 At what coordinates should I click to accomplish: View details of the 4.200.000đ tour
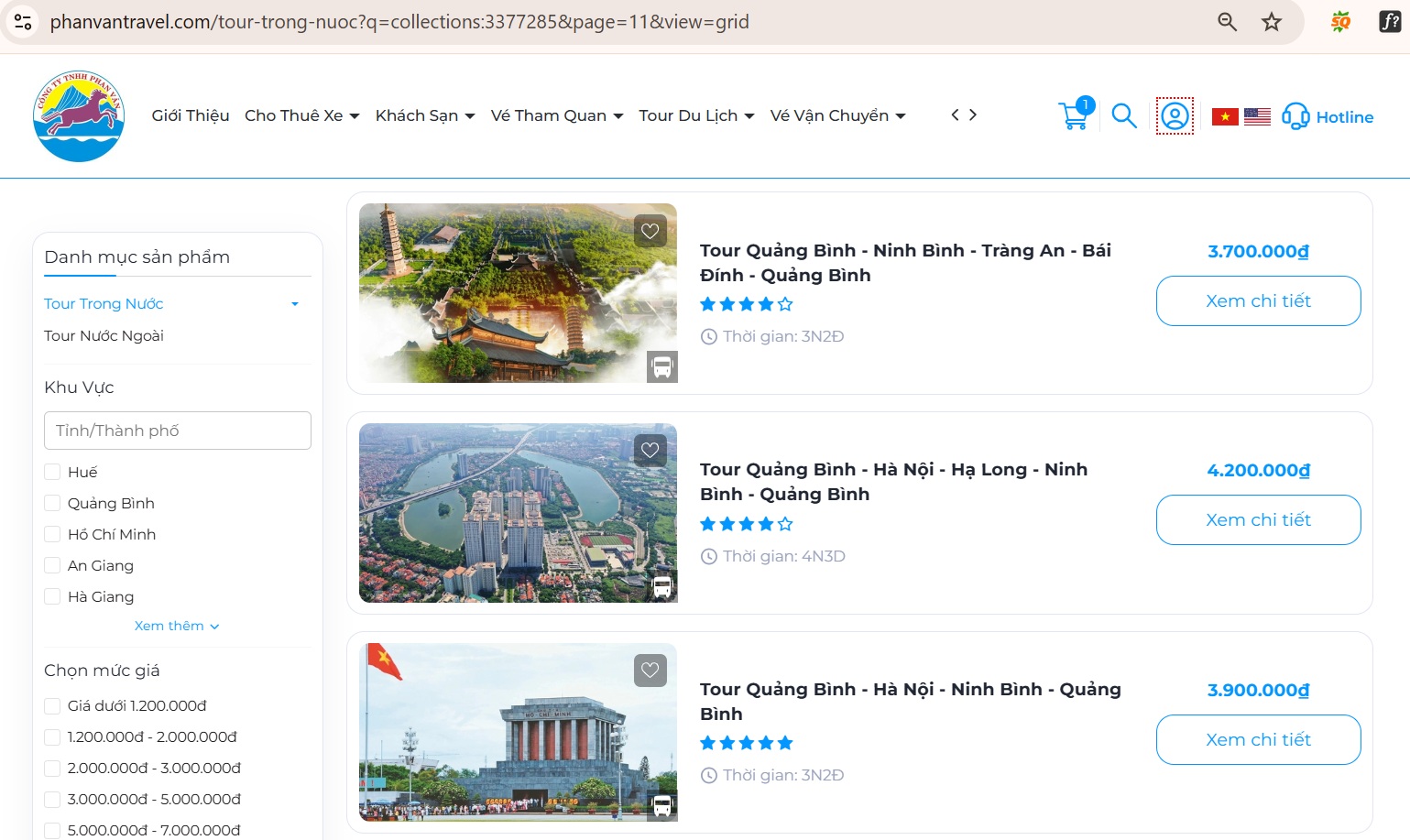click(1258, 519)
